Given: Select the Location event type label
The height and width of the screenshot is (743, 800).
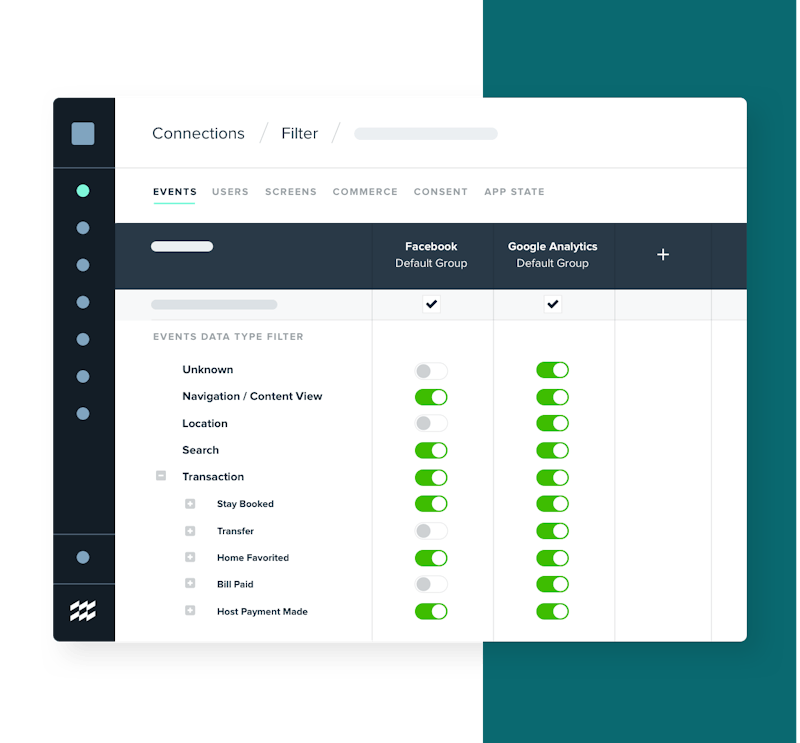Looking at the screenshot, I should click(205, 424).
